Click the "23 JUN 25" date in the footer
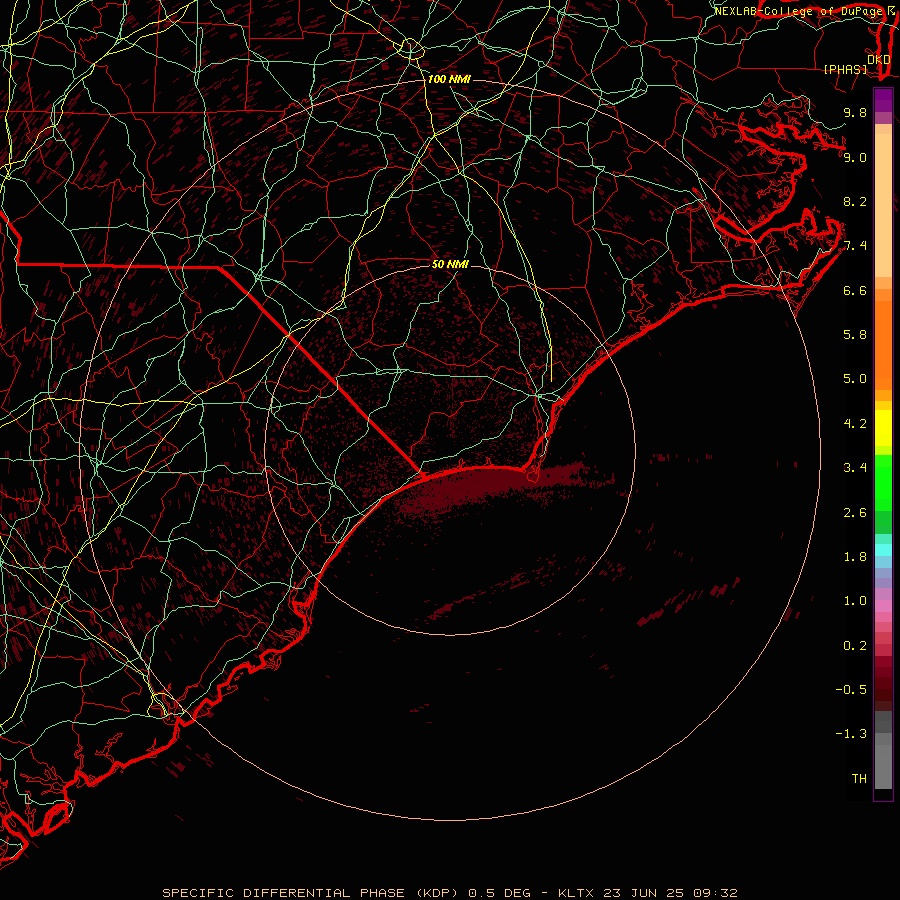 pyautogui.click(x=644, y=893)
